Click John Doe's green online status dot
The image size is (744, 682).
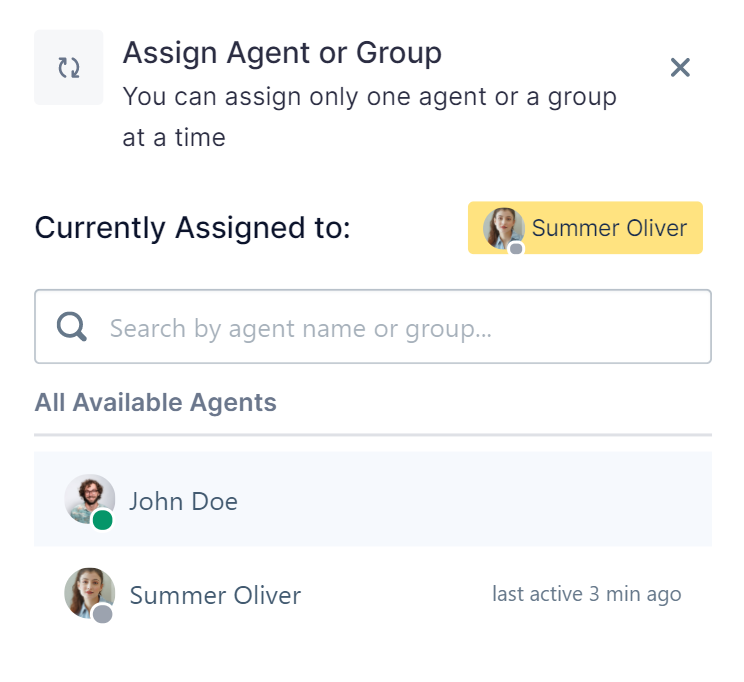coord(102,520)
